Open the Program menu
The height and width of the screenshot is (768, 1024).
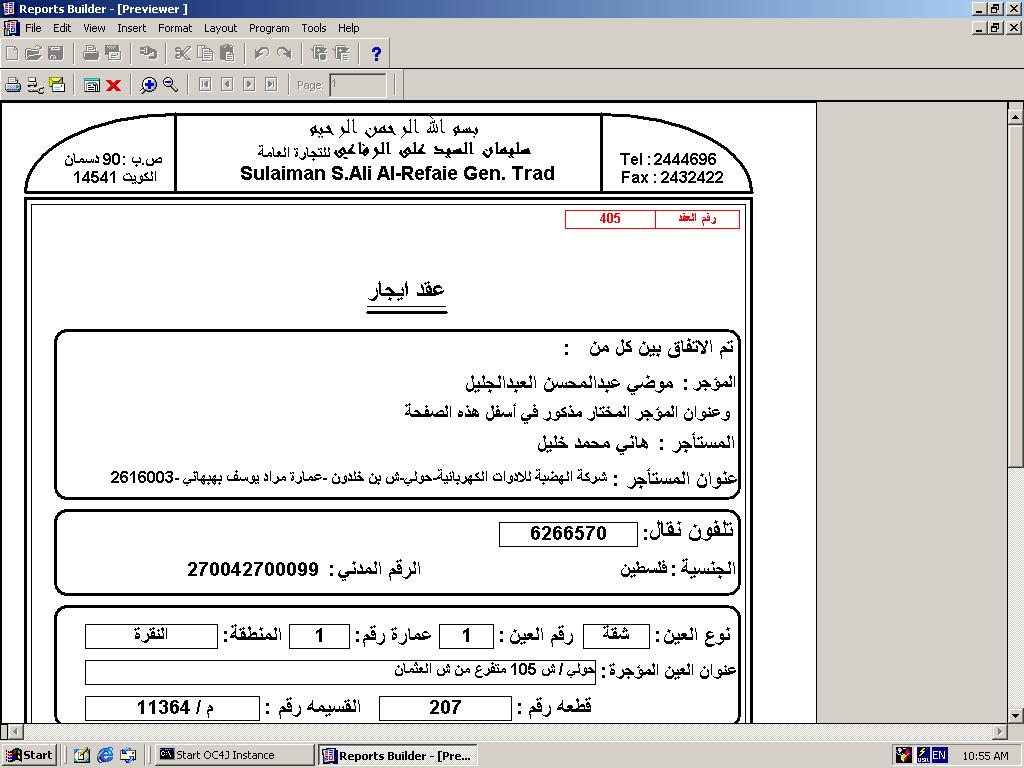click(269, 28)
